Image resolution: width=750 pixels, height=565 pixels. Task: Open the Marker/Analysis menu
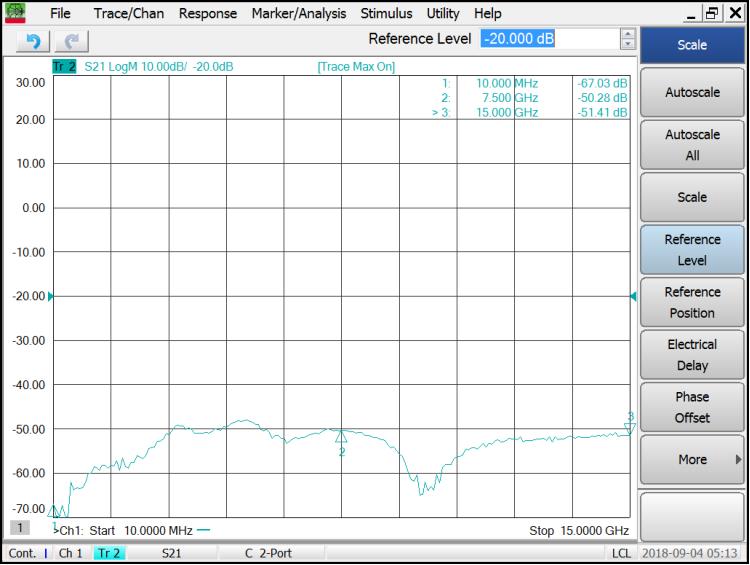pyautogui.click(x=299, y=13)
